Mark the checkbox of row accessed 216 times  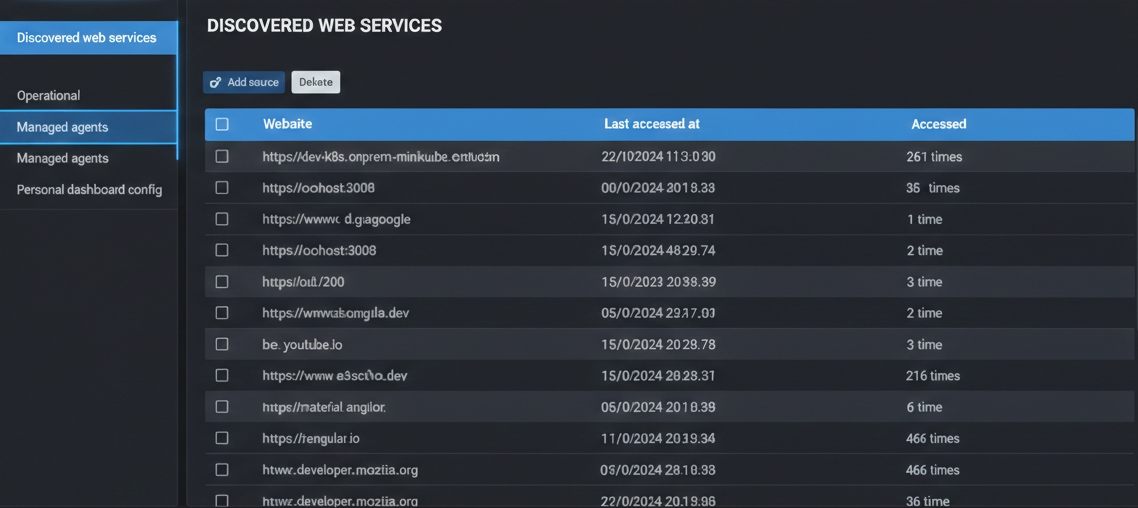pos(222,376)
